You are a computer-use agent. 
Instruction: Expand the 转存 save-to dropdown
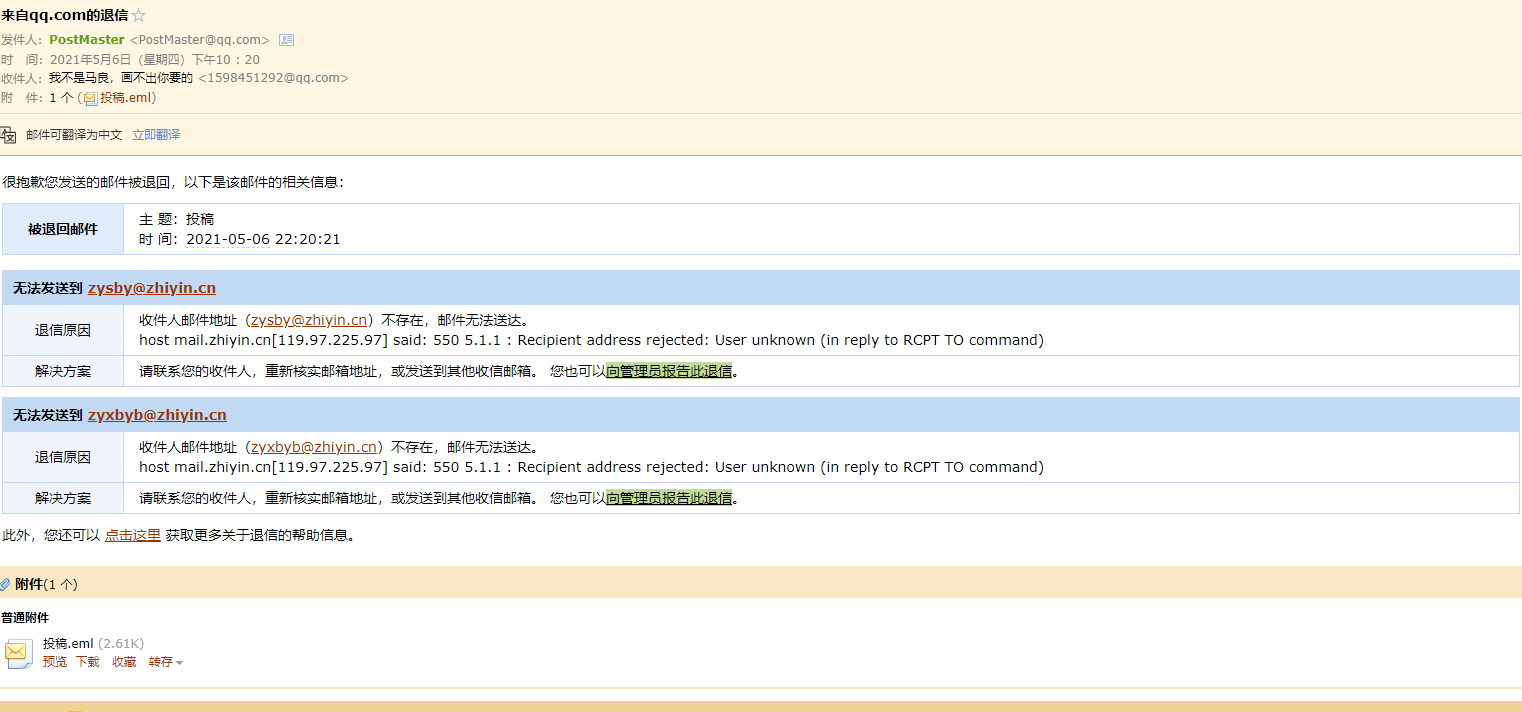(x=166, y=662)
